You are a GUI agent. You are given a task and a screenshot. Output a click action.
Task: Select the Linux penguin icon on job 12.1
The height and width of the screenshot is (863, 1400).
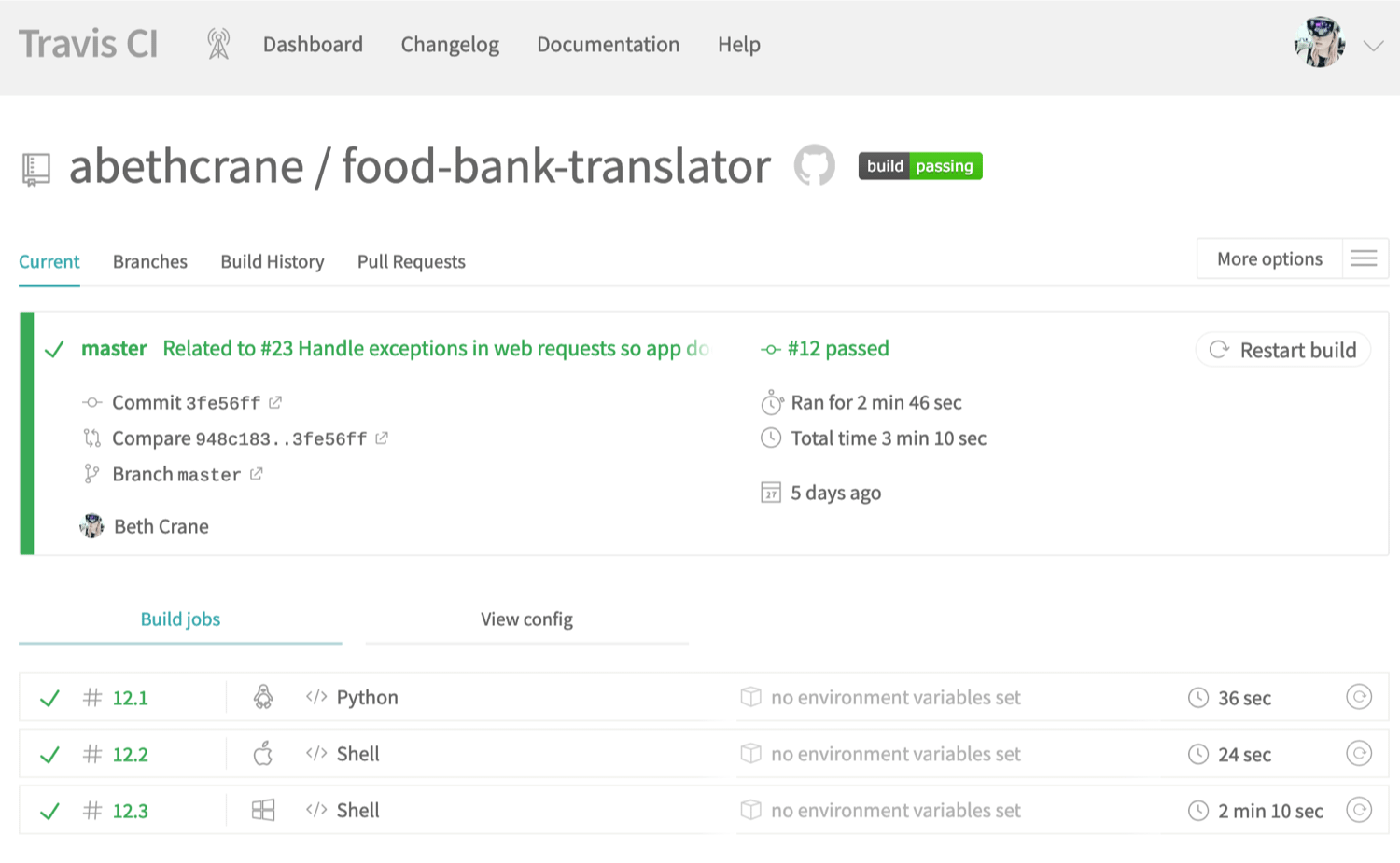[263, 697]
